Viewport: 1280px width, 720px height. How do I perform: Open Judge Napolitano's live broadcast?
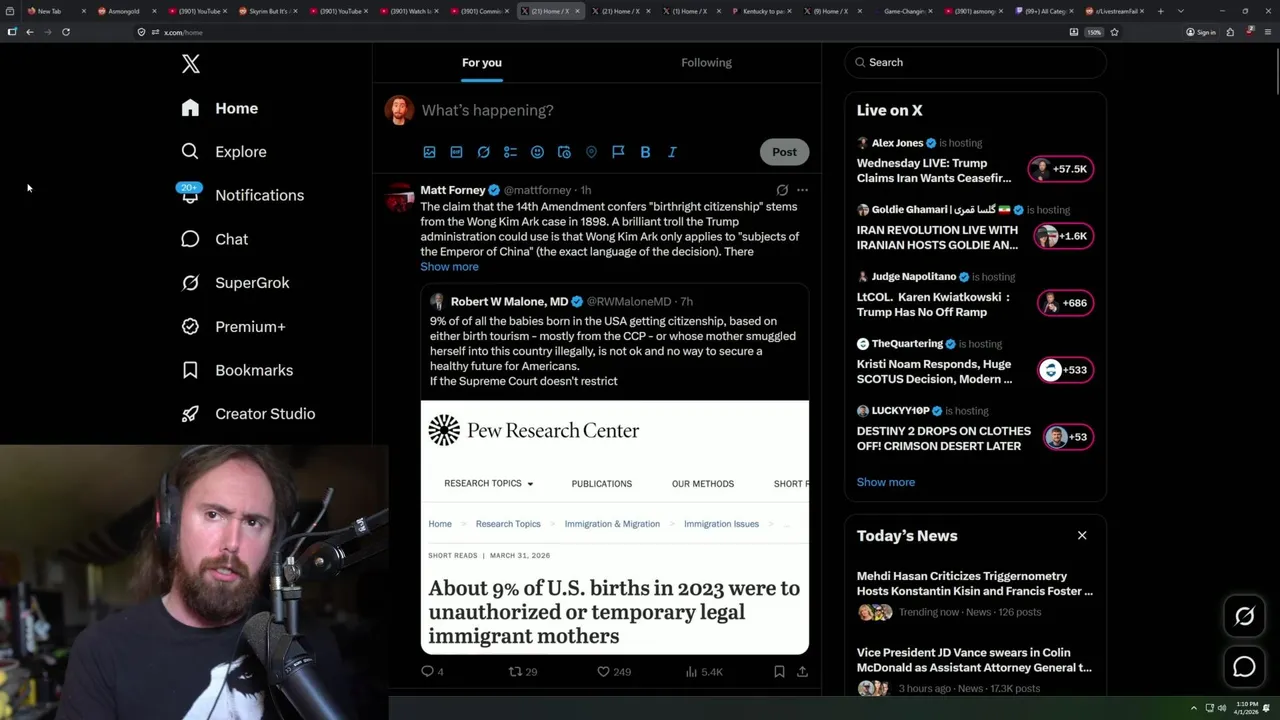[x=933, y=304]
